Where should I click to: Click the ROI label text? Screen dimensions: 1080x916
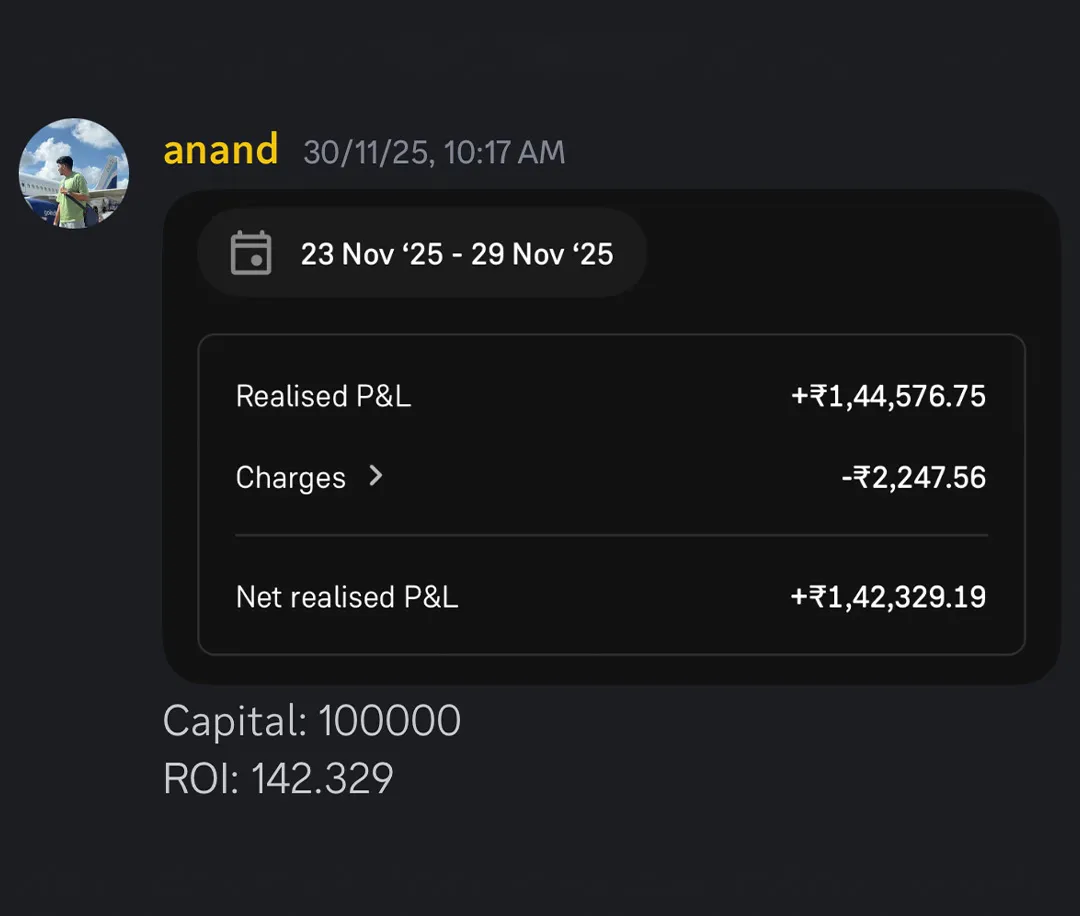pyautogui.click(x=200, y=779)
